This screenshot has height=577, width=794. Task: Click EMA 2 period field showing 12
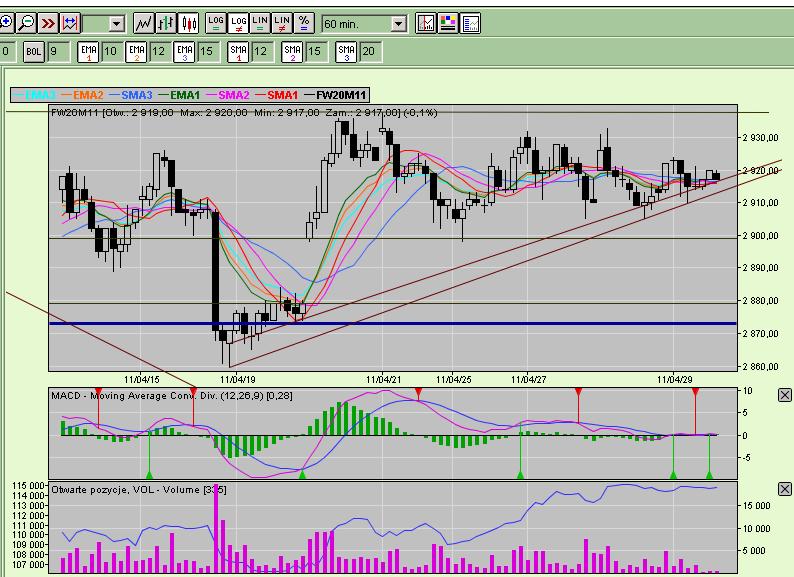click(x=160, y=51)
